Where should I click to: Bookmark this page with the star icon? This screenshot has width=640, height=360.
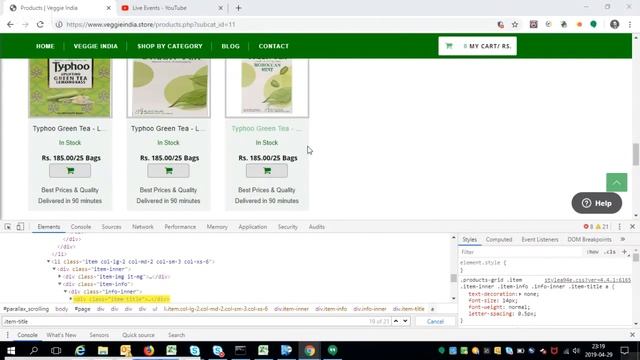tap(515, 24)
